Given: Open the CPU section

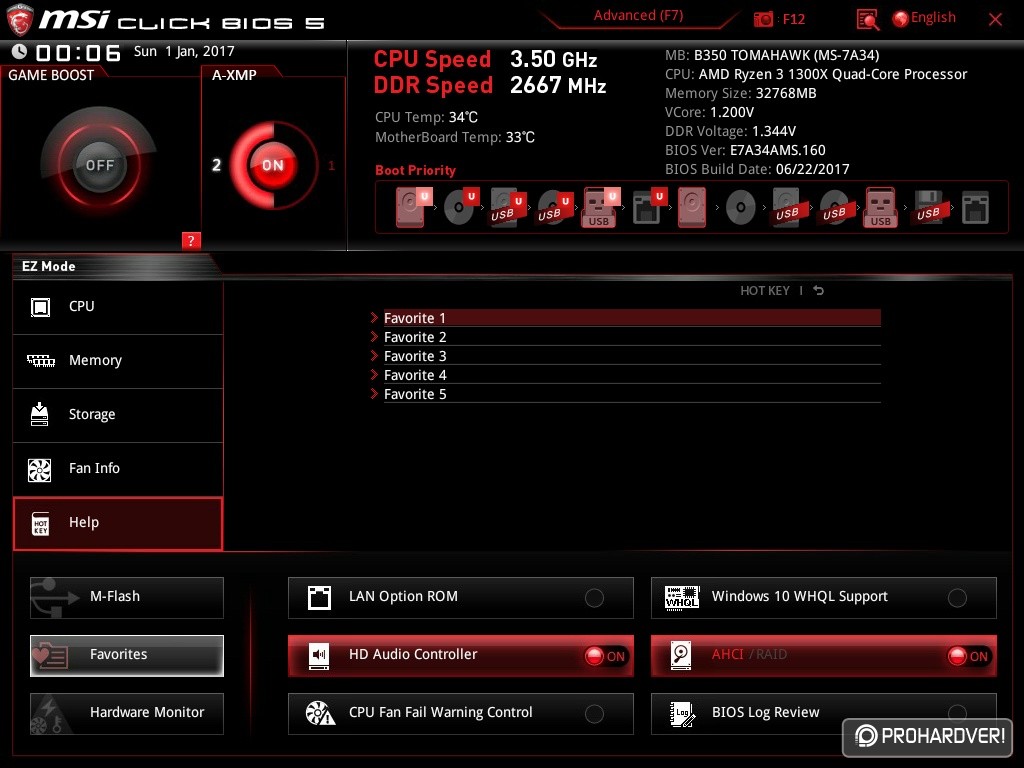Looking at the screenshot, I should (118, 307).
